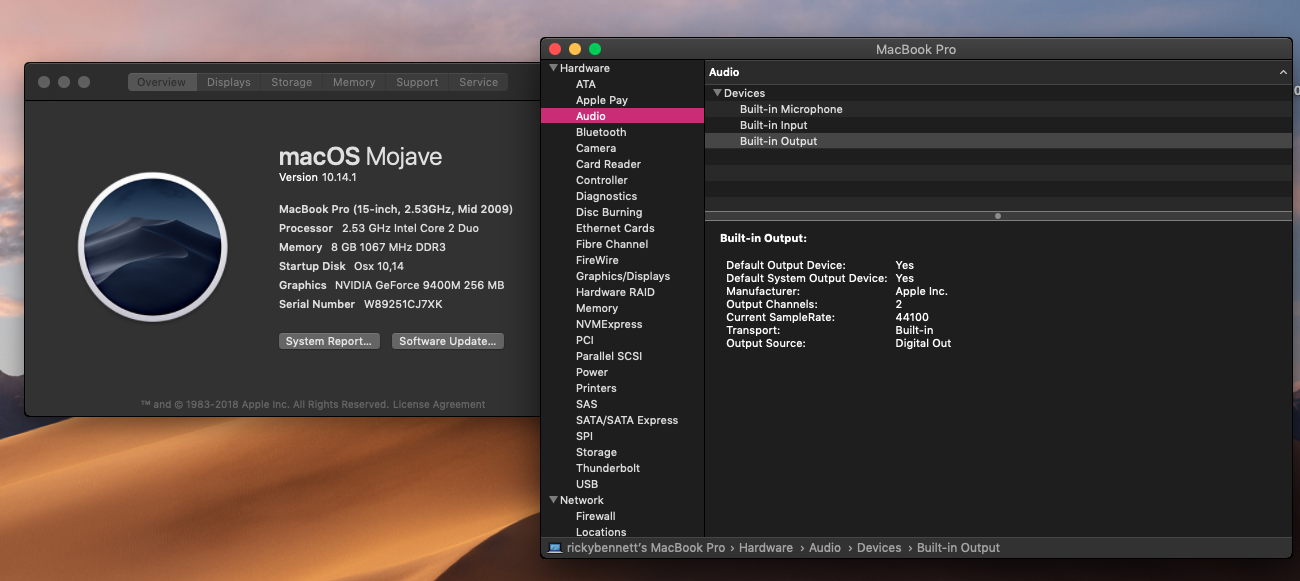Viewport: 1300px width, 581px height.
Task: Click the Audio column header sort chevron
Action: pyautogui.click(x=1283, y=73)
